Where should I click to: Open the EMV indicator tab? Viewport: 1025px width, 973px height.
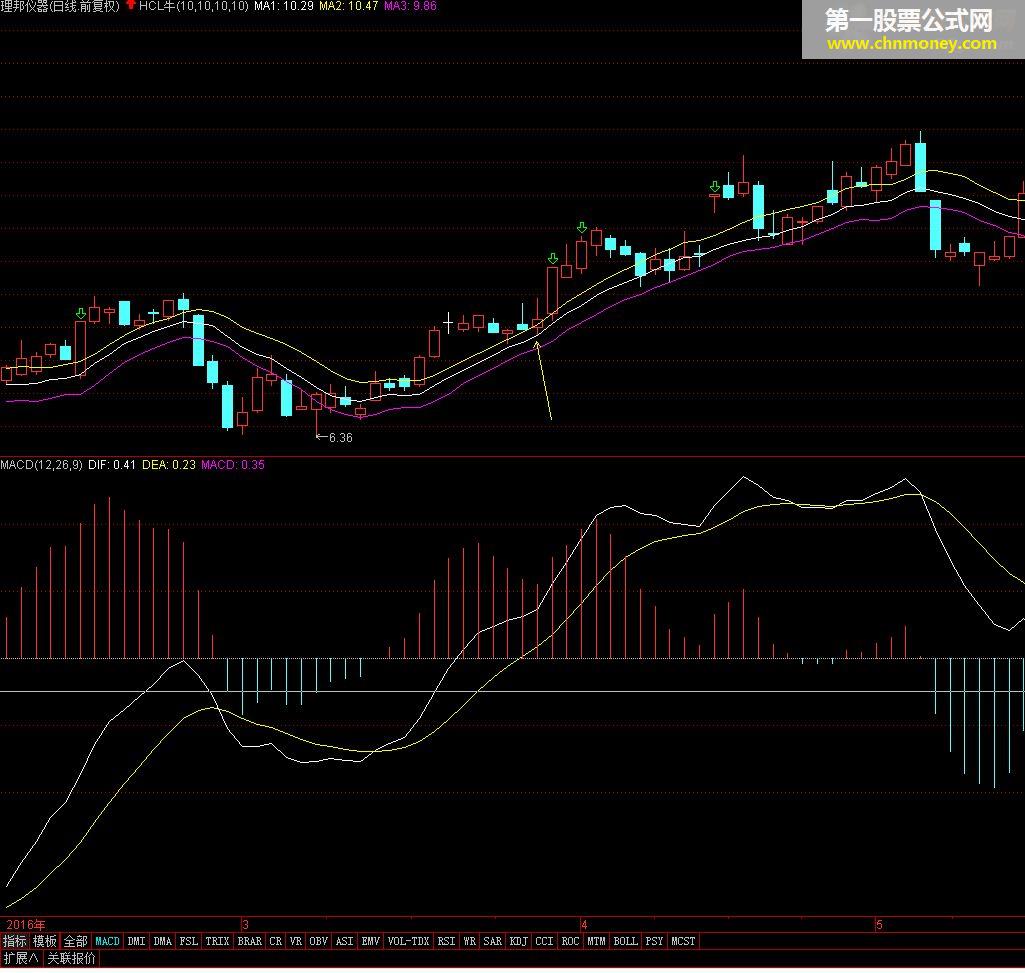click(x=371, y=941)
